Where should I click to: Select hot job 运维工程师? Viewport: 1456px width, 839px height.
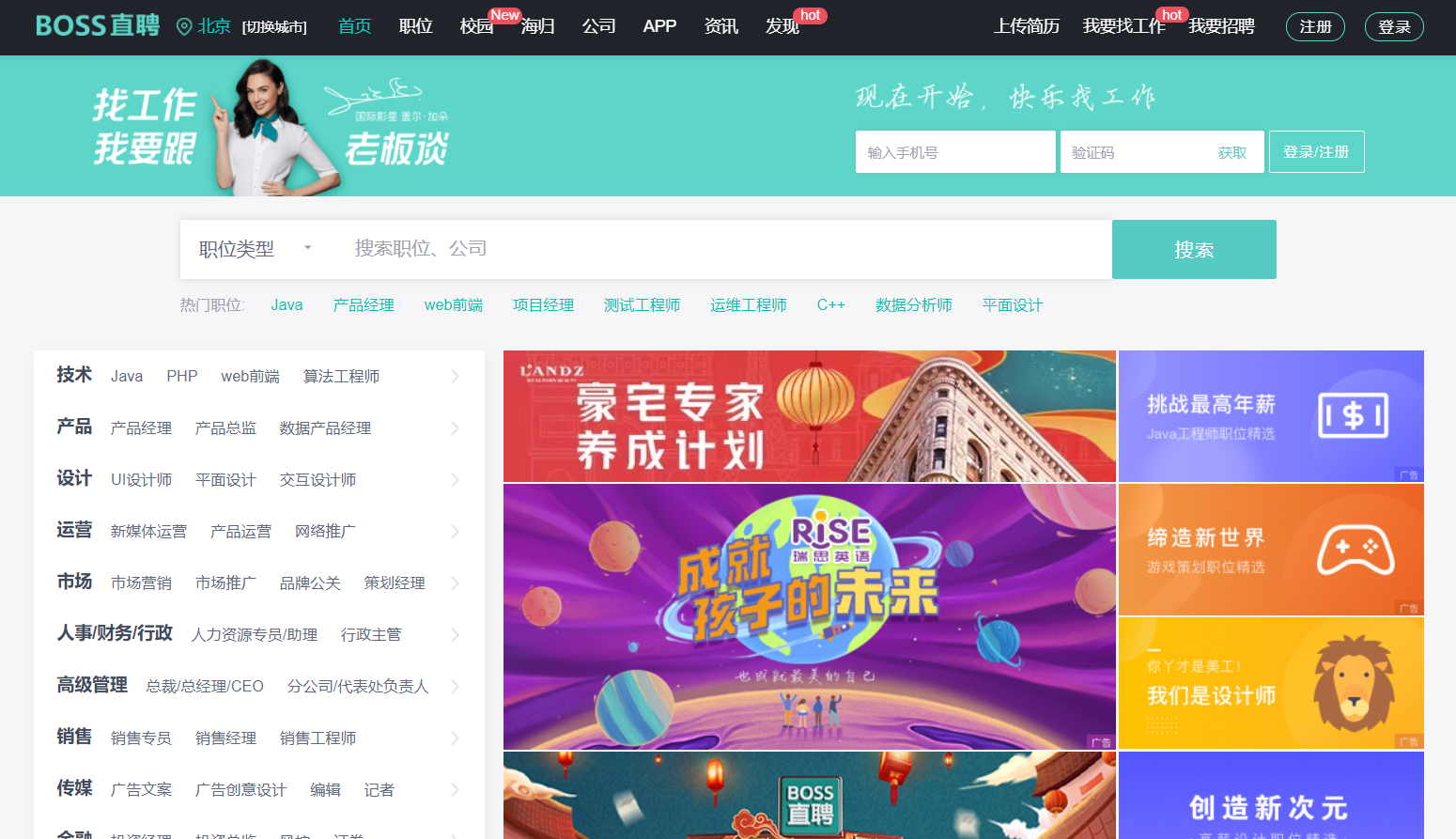pyautogui.click(x=749, y=305)
